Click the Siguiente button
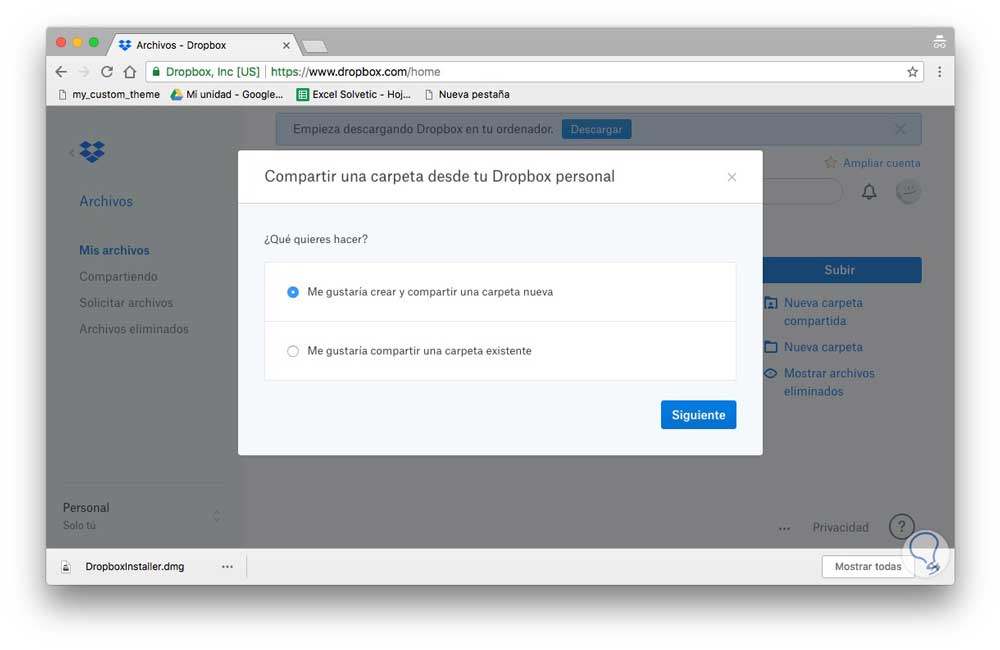This screenshot has height=650, width=1000. [698, 415]
